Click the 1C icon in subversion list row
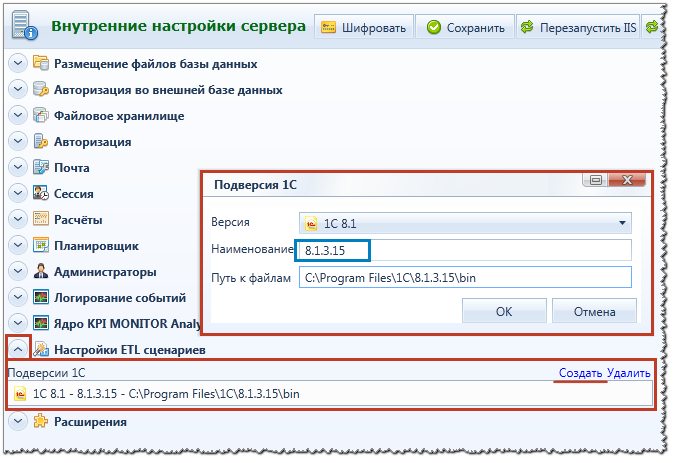Image resolution: width=676 pixels, height=463 pixels. pyautogui.click(x=20, y=394)
